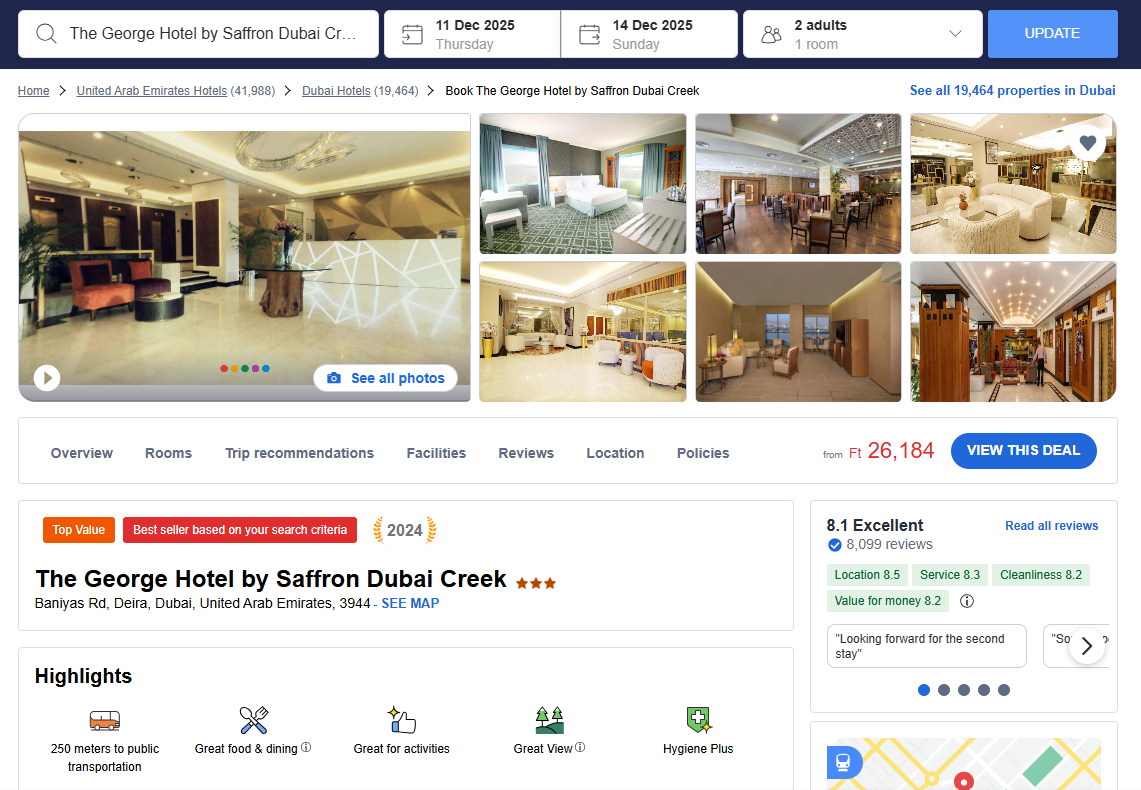Image resolution: width=1141 pixels, height=790 pixels.
Task: Open the hotel bedroom photo thumbnail
Action: coord(583,184)
